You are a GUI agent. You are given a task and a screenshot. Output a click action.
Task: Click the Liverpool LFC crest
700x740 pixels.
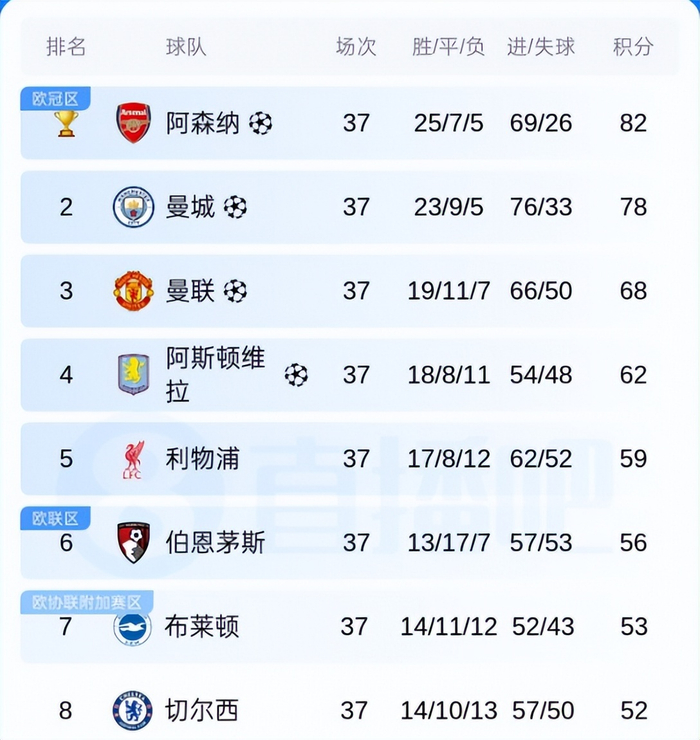click(134, 459)
